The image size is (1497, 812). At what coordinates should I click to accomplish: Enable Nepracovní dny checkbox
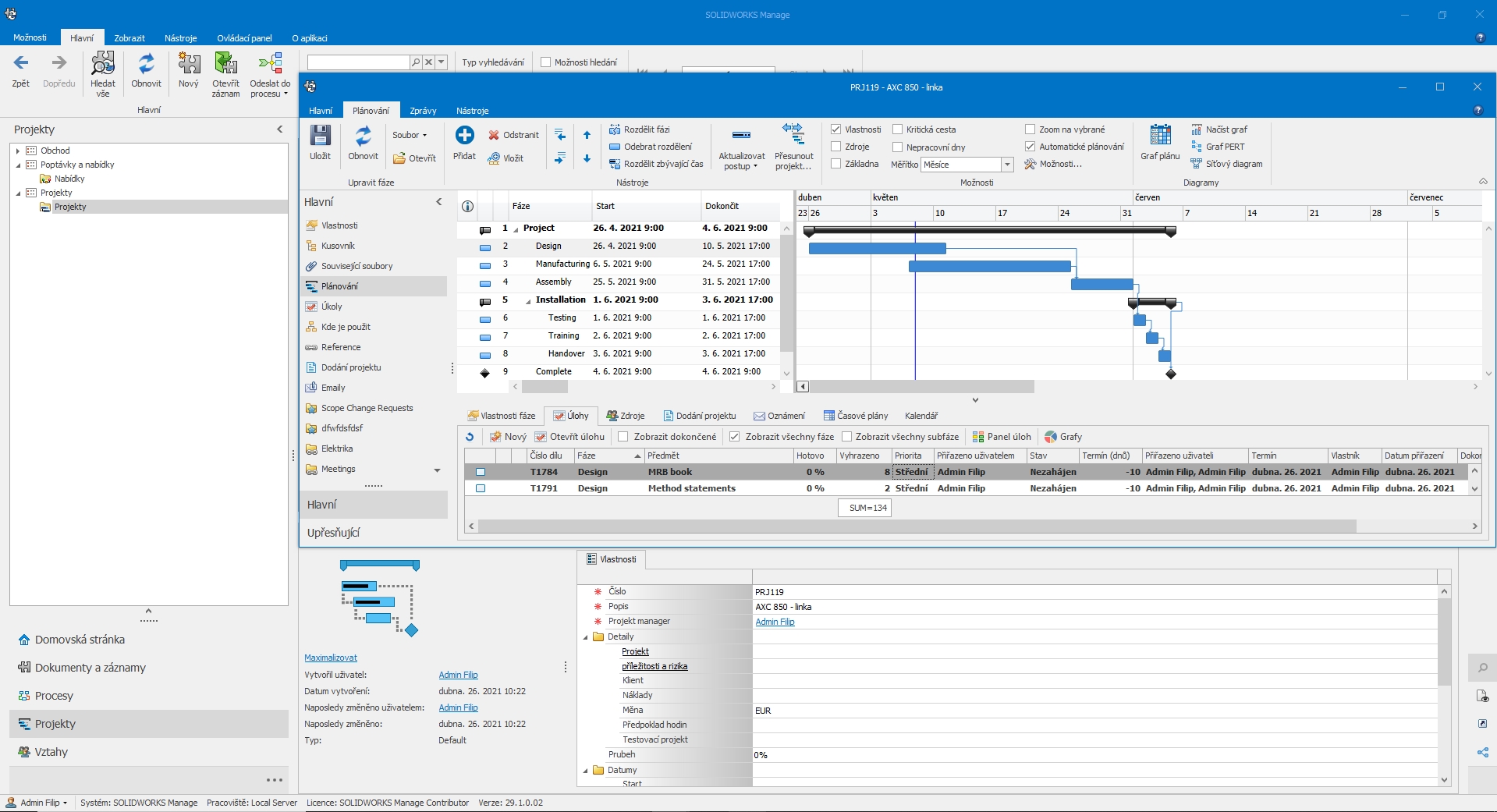click(x=898, y=147)
